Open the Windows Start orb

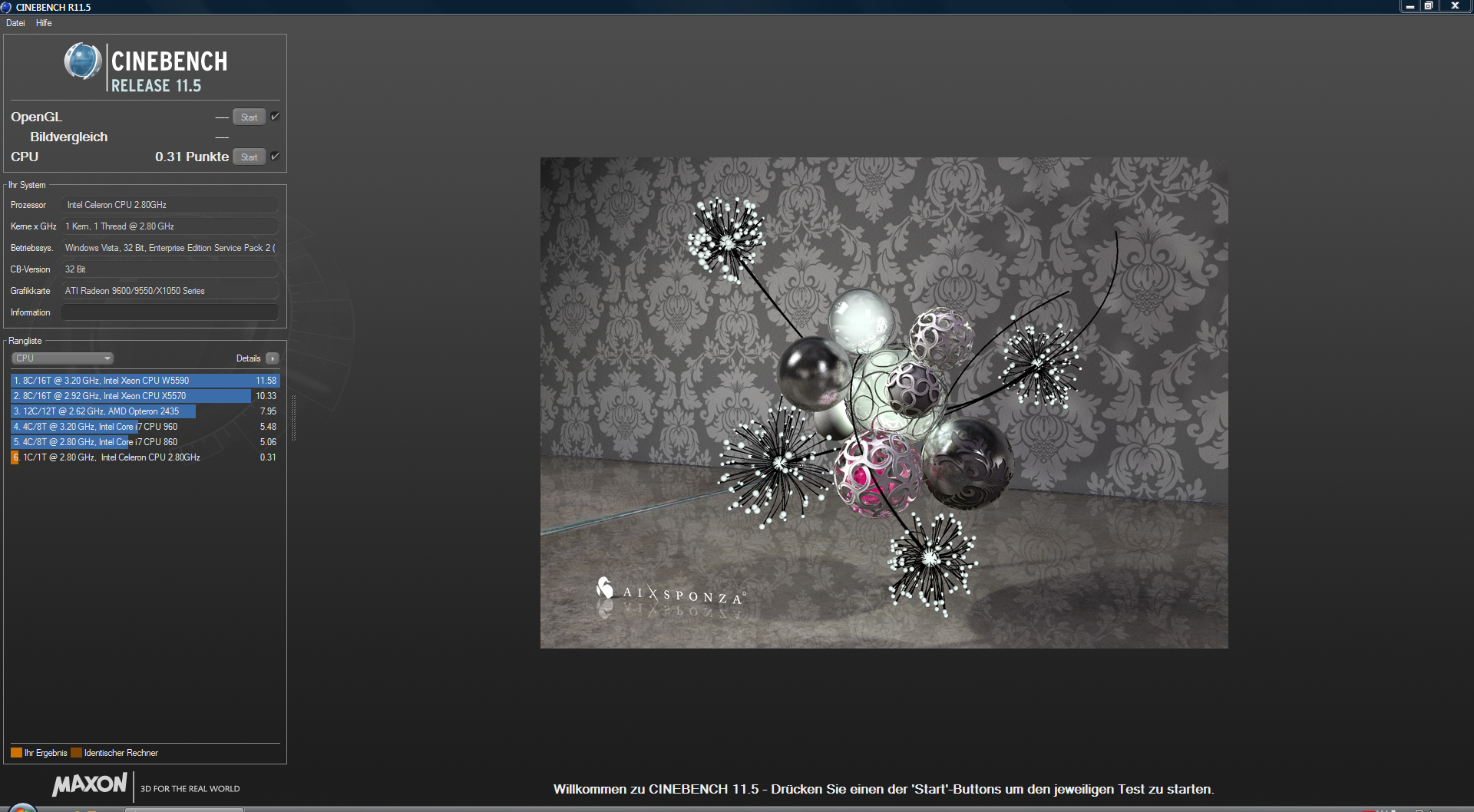[22, 807]
